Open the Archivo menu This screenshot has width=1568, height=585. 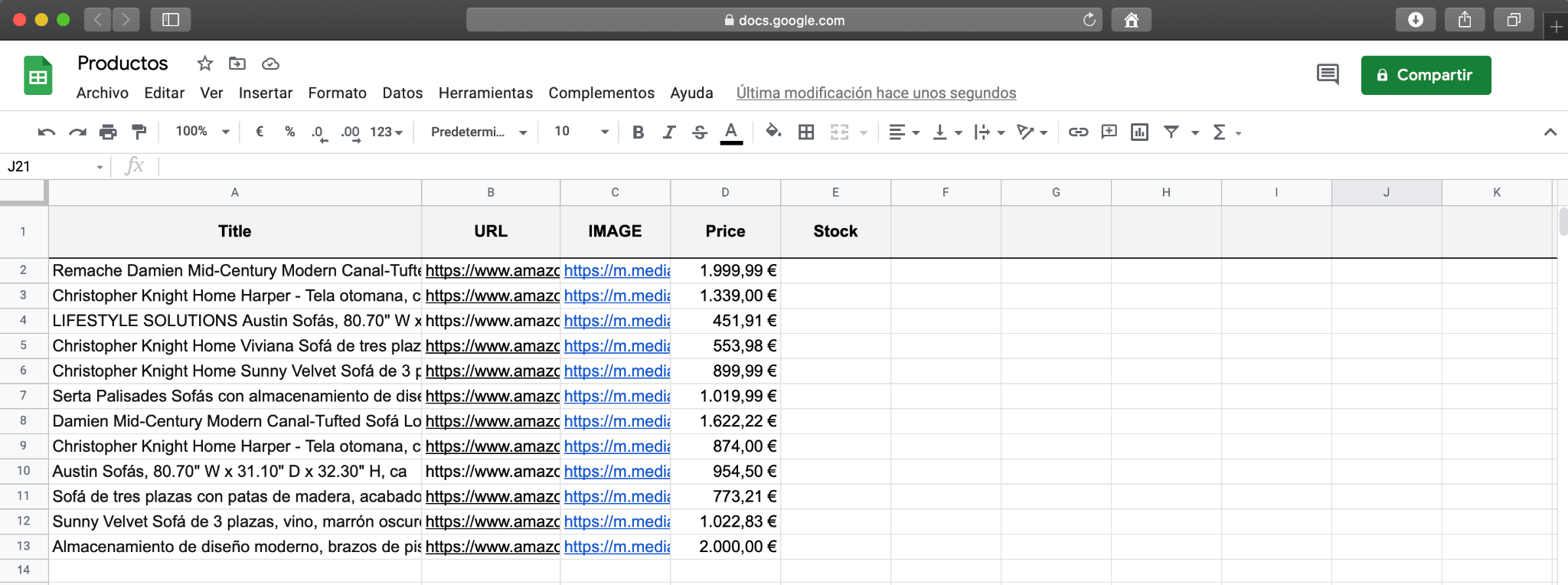point(103,93)
